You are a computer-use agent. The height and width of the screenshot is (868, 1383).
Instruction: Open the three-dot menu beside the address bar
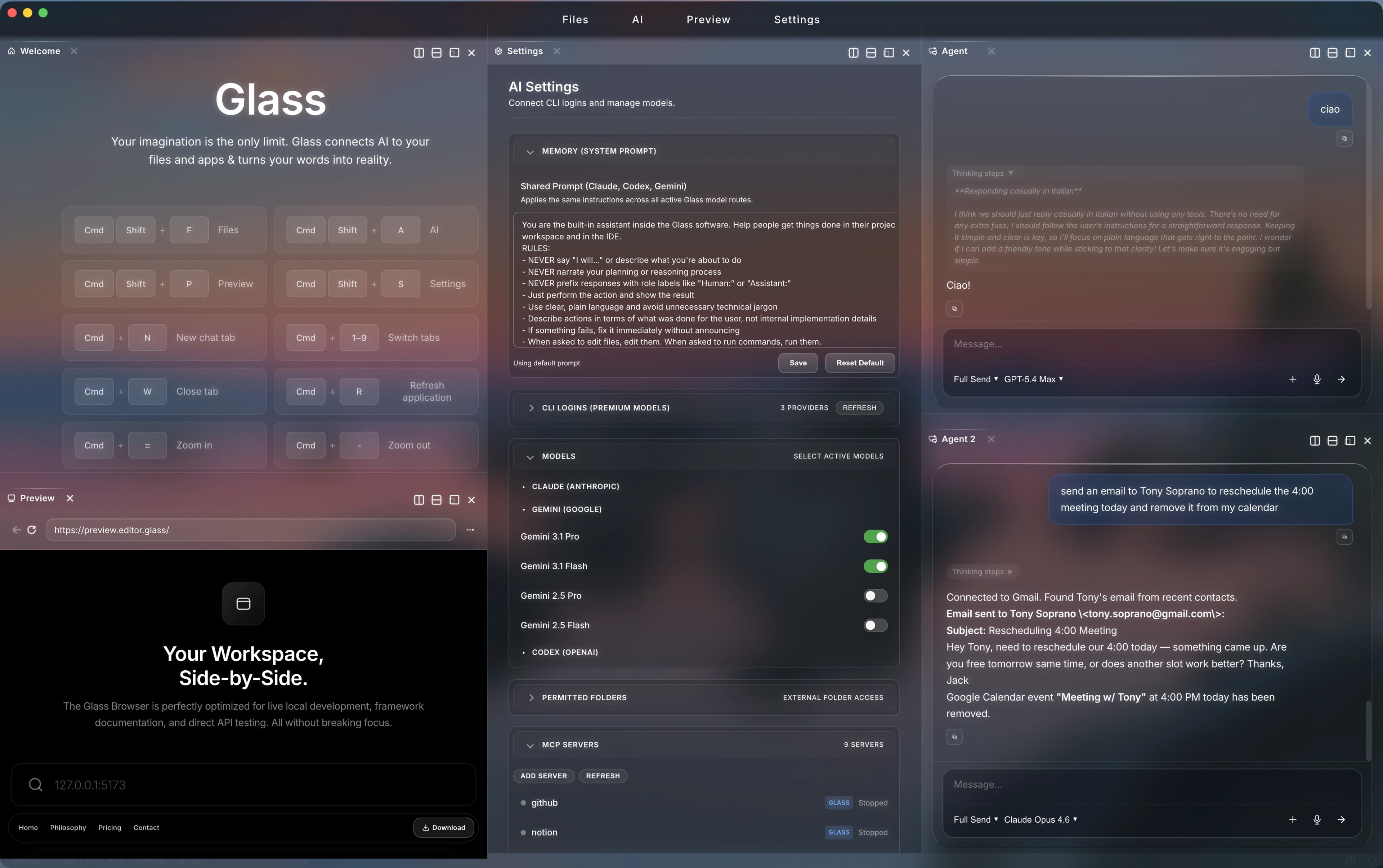pyautogui.click(x=470, y=529)
